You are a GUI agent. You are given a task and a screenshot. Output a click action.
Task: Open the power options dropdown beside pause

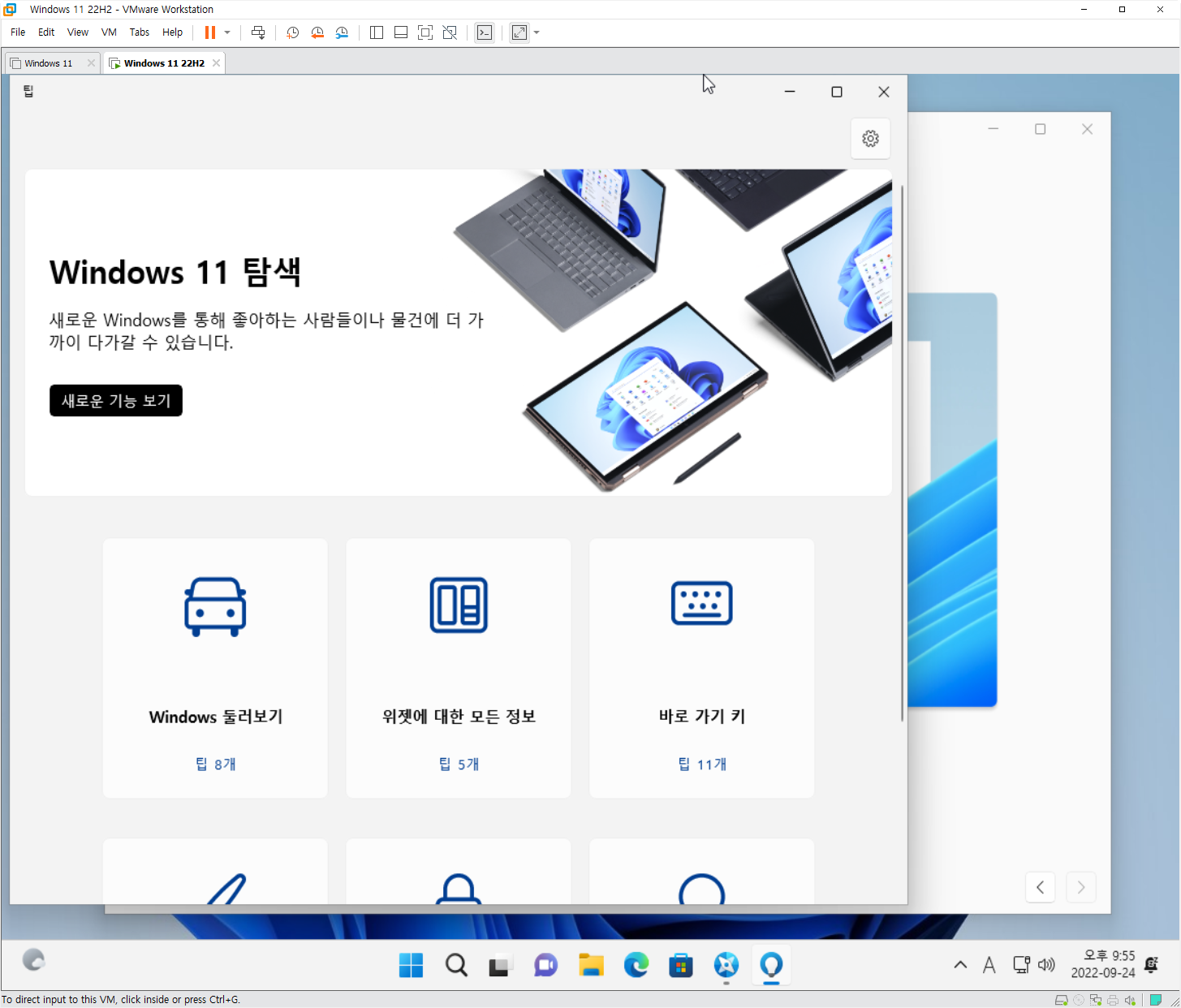pos(227,32)
